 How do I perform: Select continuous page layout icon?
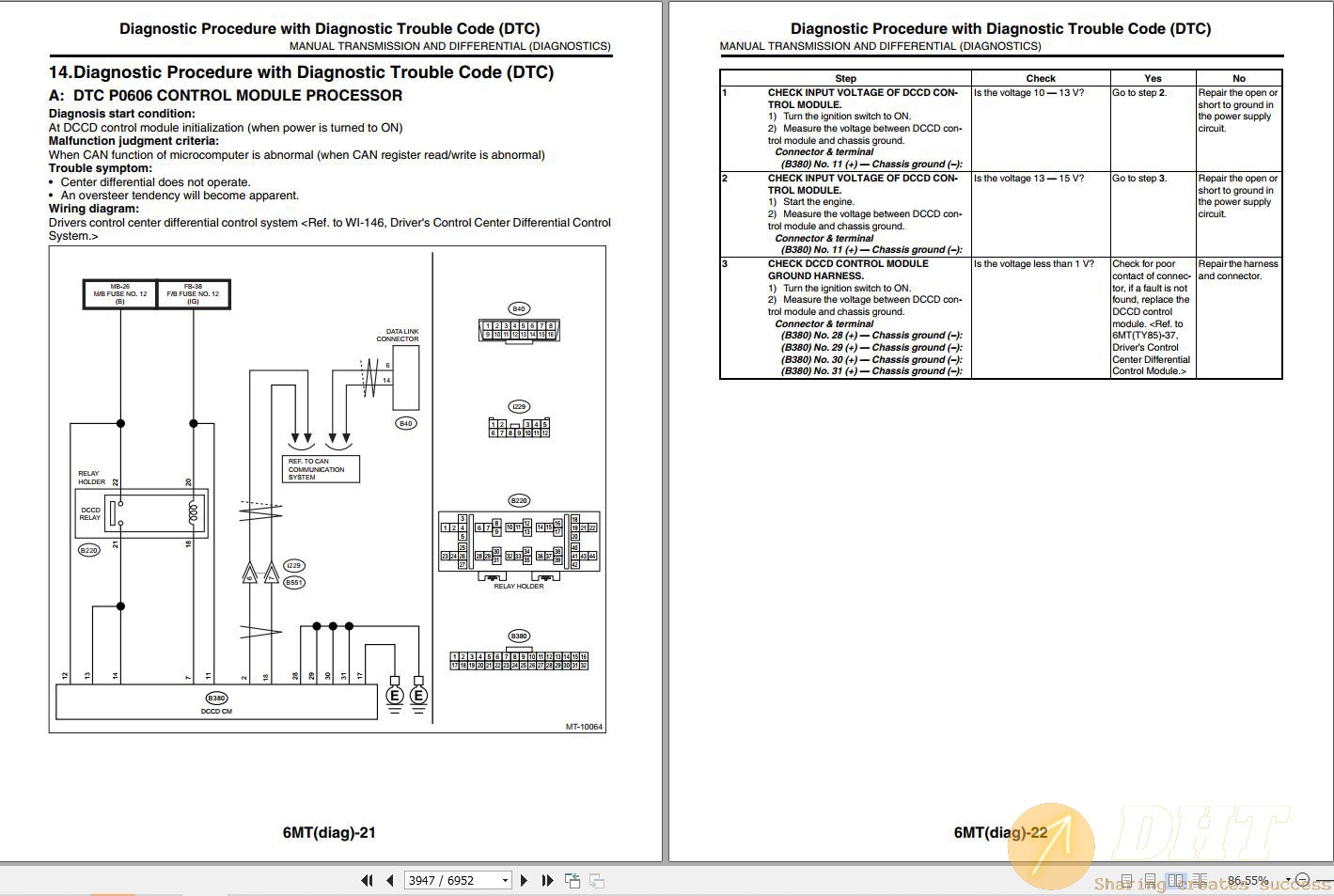tap(1150, 881)
